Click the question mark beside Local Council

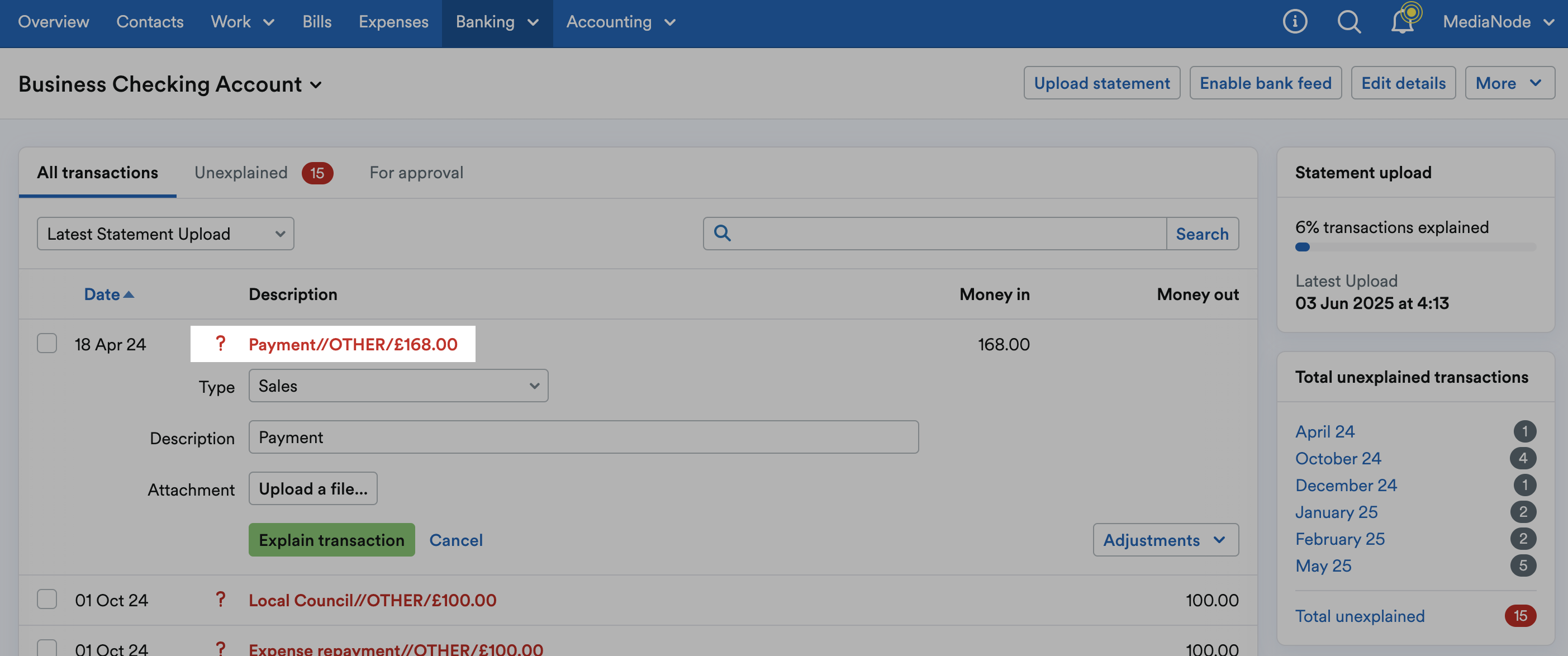[220, 600]
